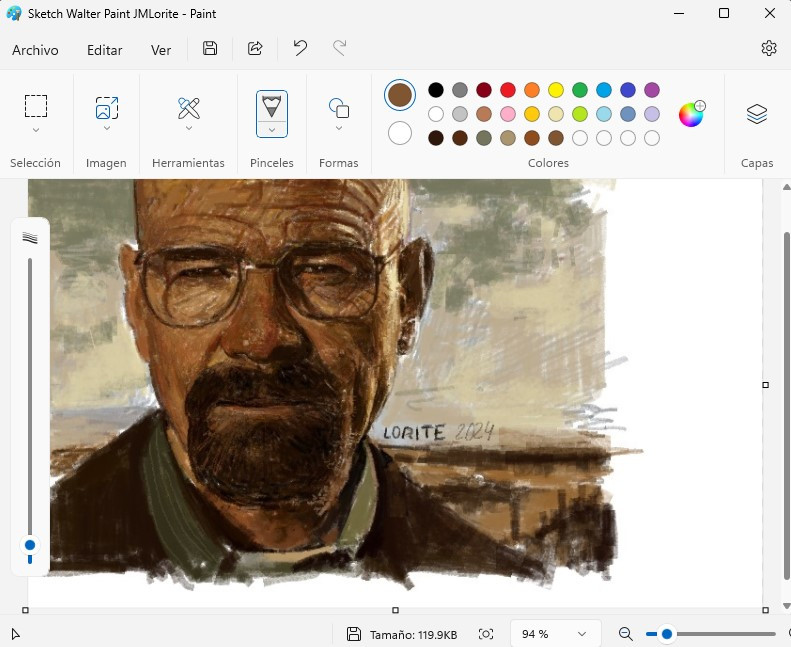Screen dimensions: 791x647
Task: Click the fit-to-window icon
Action: point(486,634)
